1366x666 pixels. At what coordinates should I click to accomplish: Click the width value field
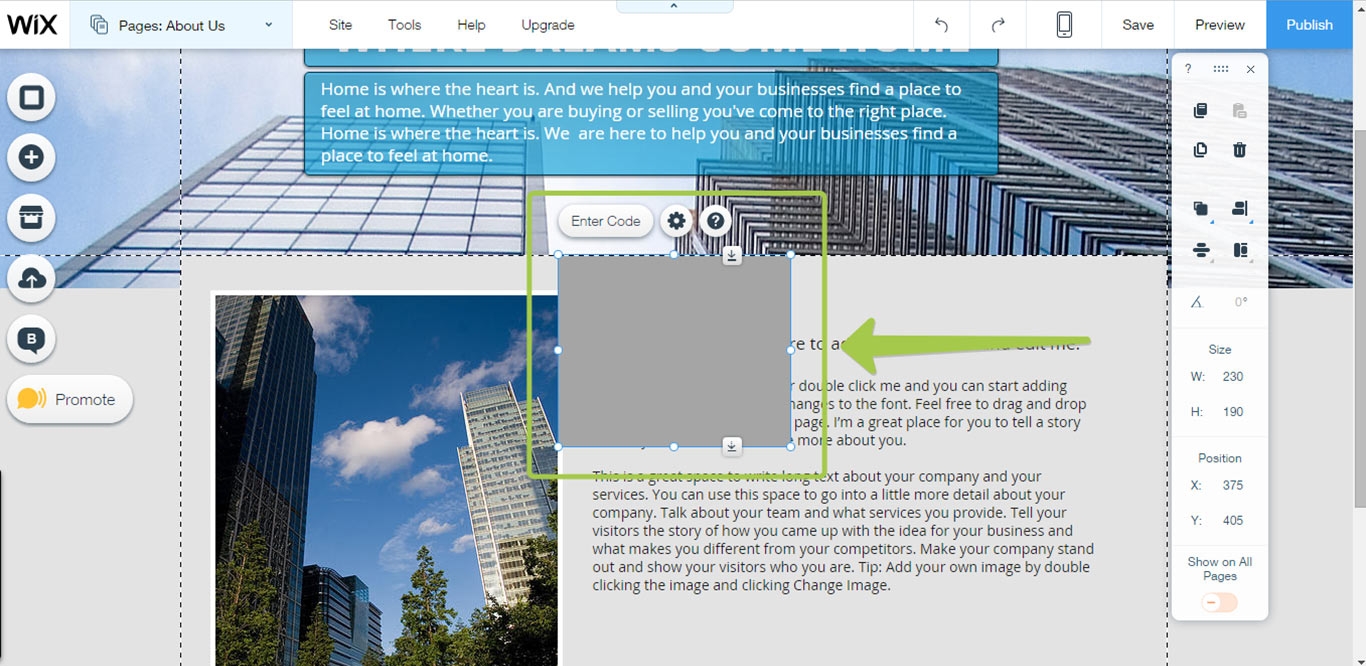pos(1232,377)
